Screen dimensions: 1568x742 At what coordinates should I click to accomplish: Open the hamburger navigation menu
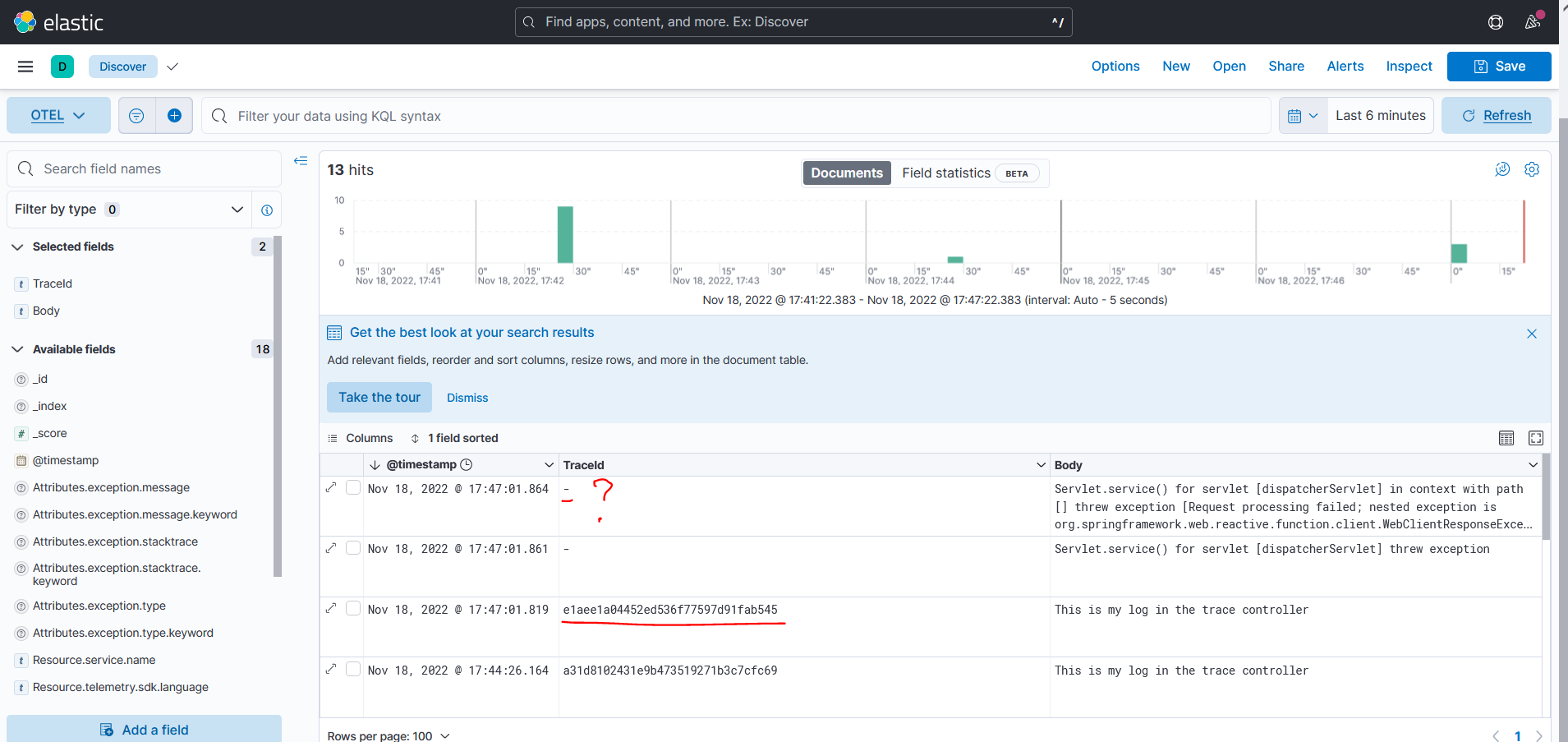(x=25, y=67)
